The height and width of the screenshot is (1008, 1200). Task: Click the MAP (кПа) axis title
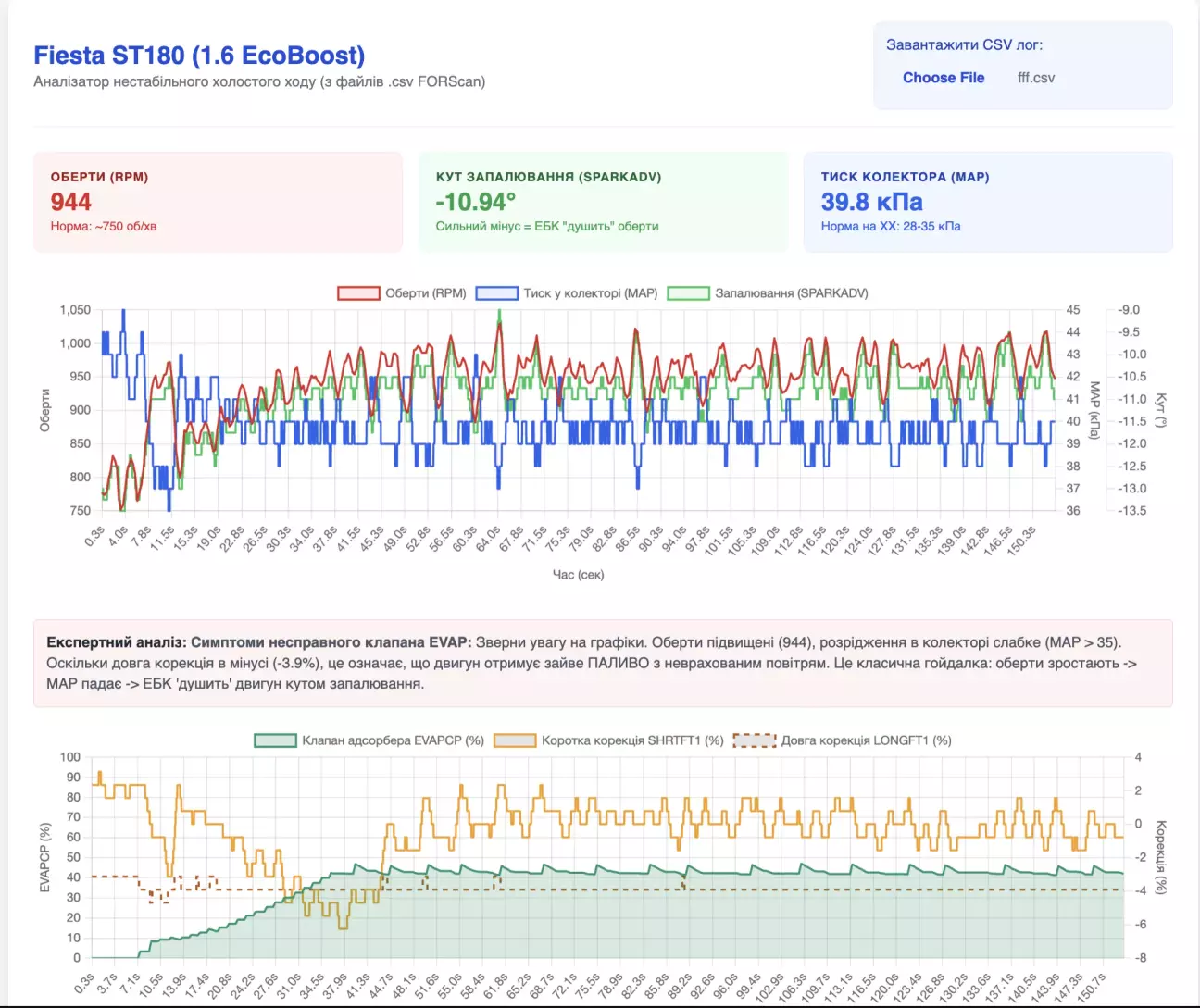1095,410
